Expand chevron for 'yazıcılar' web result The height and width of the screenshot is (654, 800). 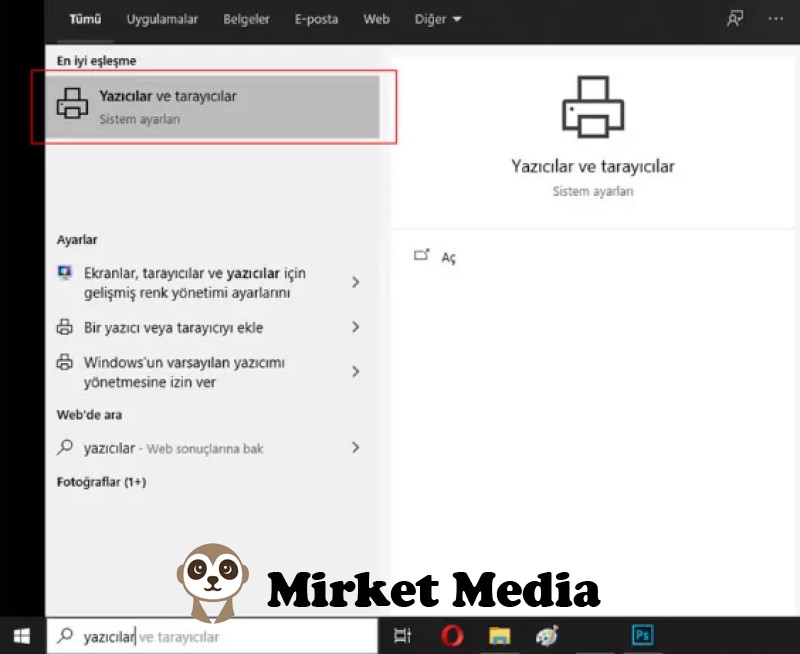click(356, 447)
